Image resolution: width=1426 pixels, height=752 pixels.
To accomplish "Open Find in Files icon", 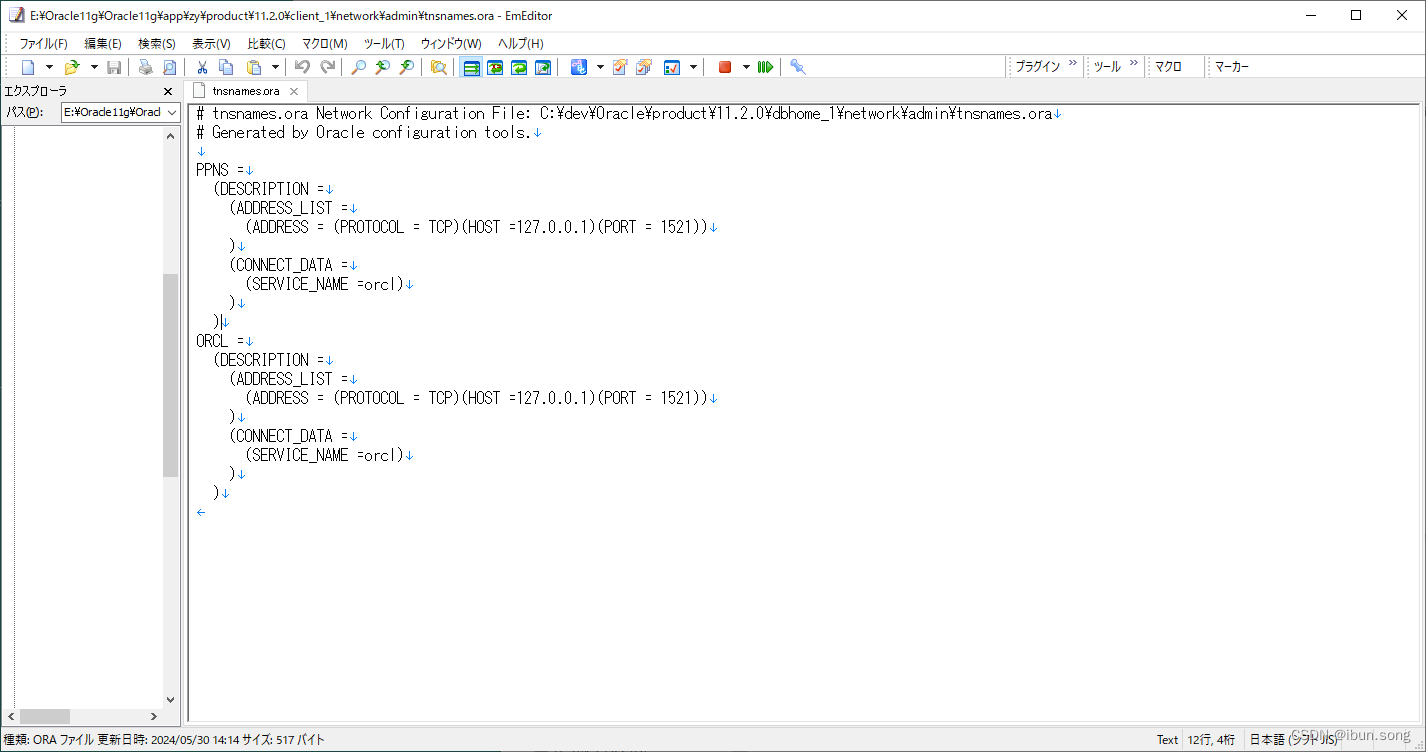I will point(438,67).
